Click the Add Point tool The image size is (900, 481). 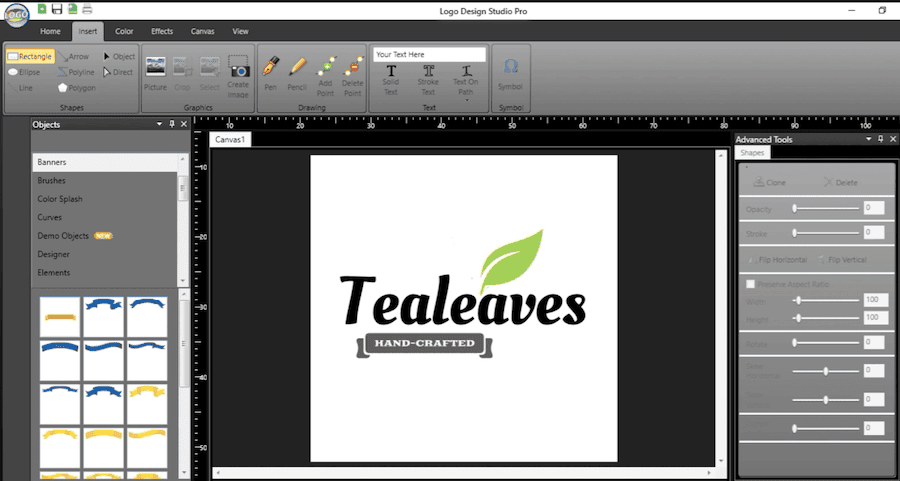tap(325, 74)
